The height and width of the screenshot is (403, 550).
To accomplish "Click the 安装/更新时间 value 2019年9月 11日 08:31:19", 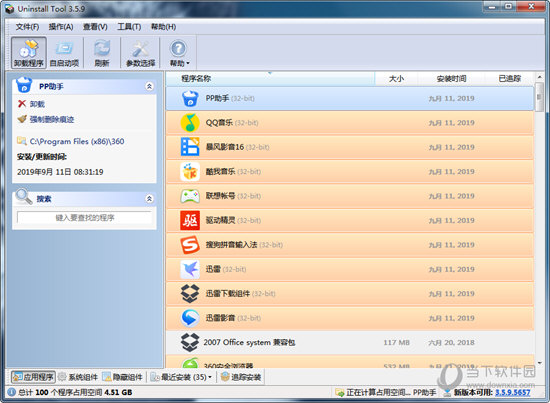I will [60, 172].
